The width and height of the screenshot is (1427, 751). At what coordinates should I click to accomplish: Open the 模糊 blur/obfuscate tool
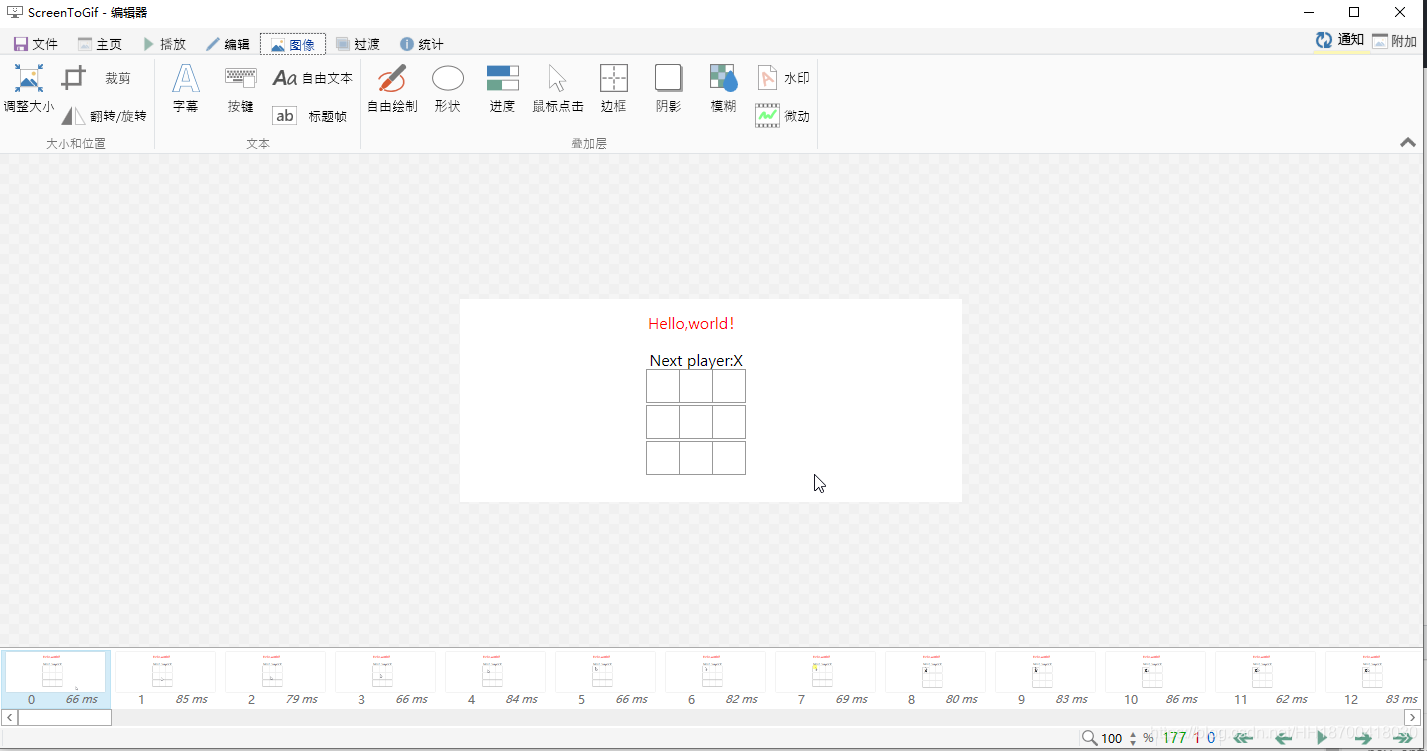(x=723, y=89)
